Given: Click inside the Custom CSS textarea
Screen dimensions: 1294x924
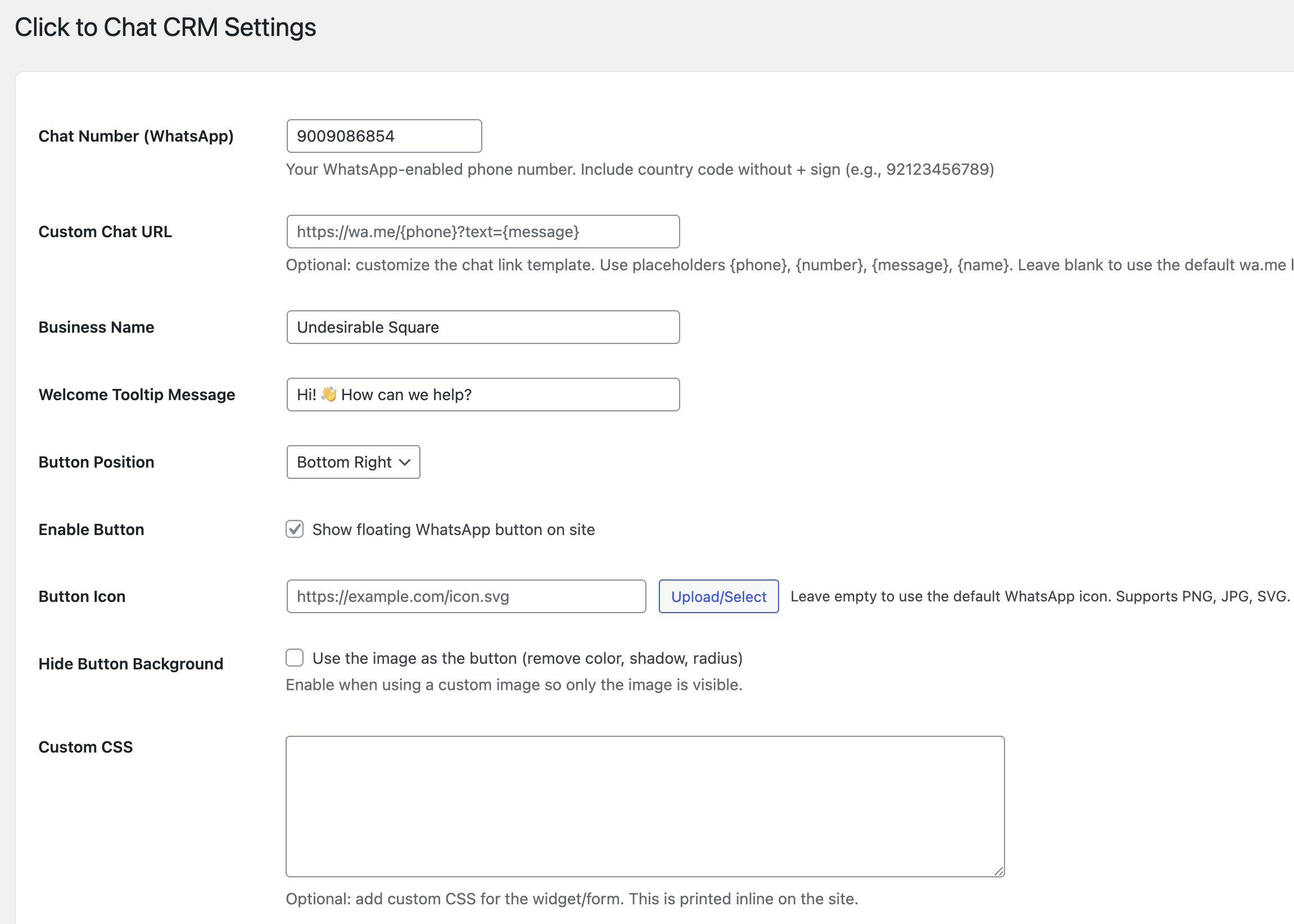Looking at the screenshot, I should pos(644,805).
